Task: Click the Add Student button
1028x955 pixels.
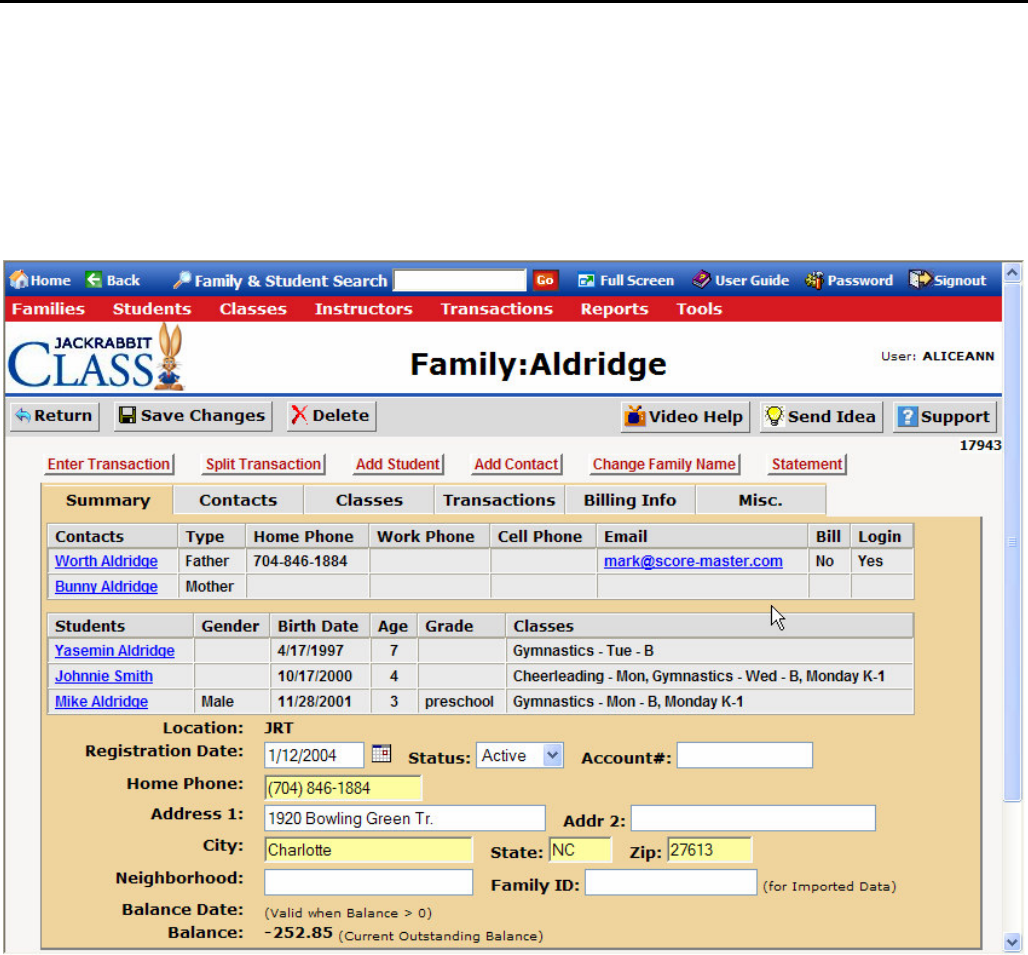Action: (397, 464)
